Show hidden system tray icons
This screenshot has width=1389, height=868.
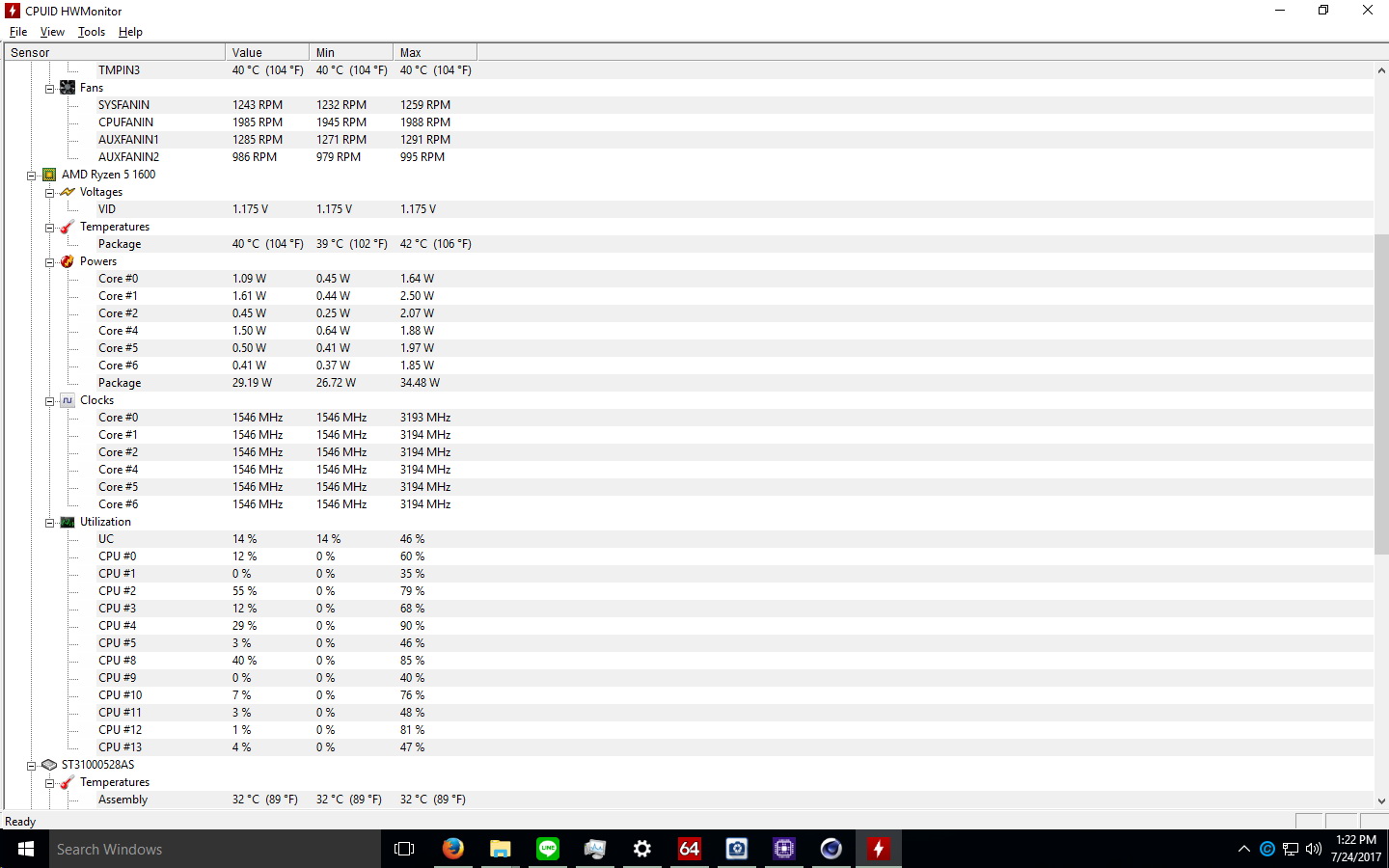point(1244,849)
